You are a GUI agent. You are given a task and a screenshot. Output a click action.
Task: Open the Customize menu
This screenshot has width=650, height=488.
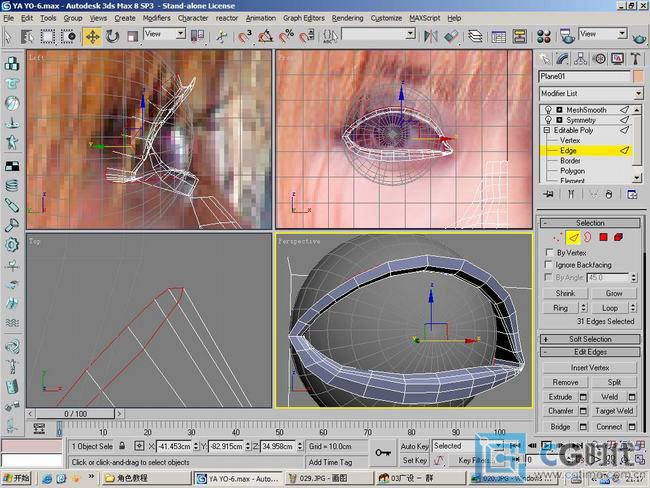coord(386,18)
